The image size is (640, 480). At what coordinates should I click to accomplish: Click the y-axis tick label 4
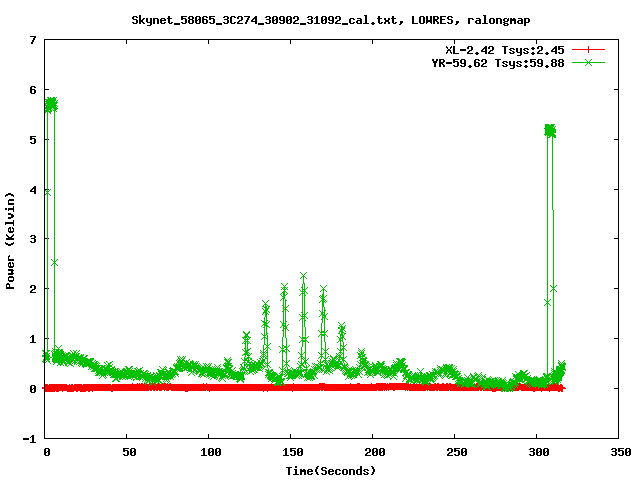33,190
